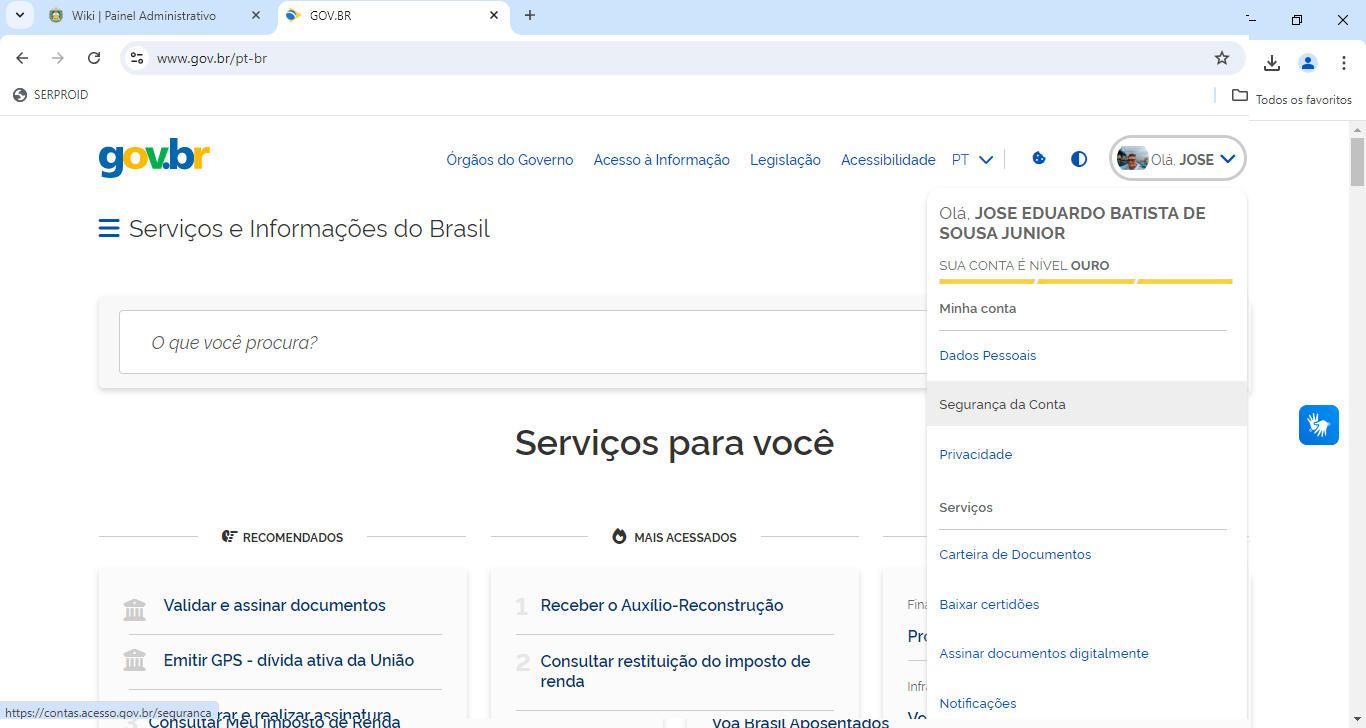
Task: Toggle the dark contrast mode icon
Action: coord(1078,158)
